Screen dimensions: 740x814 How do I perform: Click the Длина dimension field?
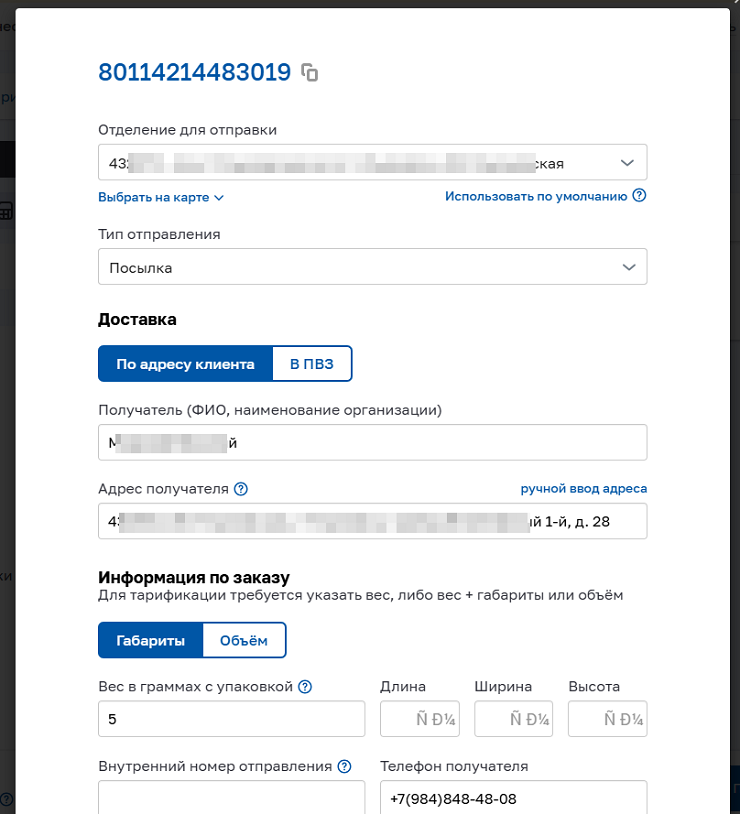click(420, 719)
